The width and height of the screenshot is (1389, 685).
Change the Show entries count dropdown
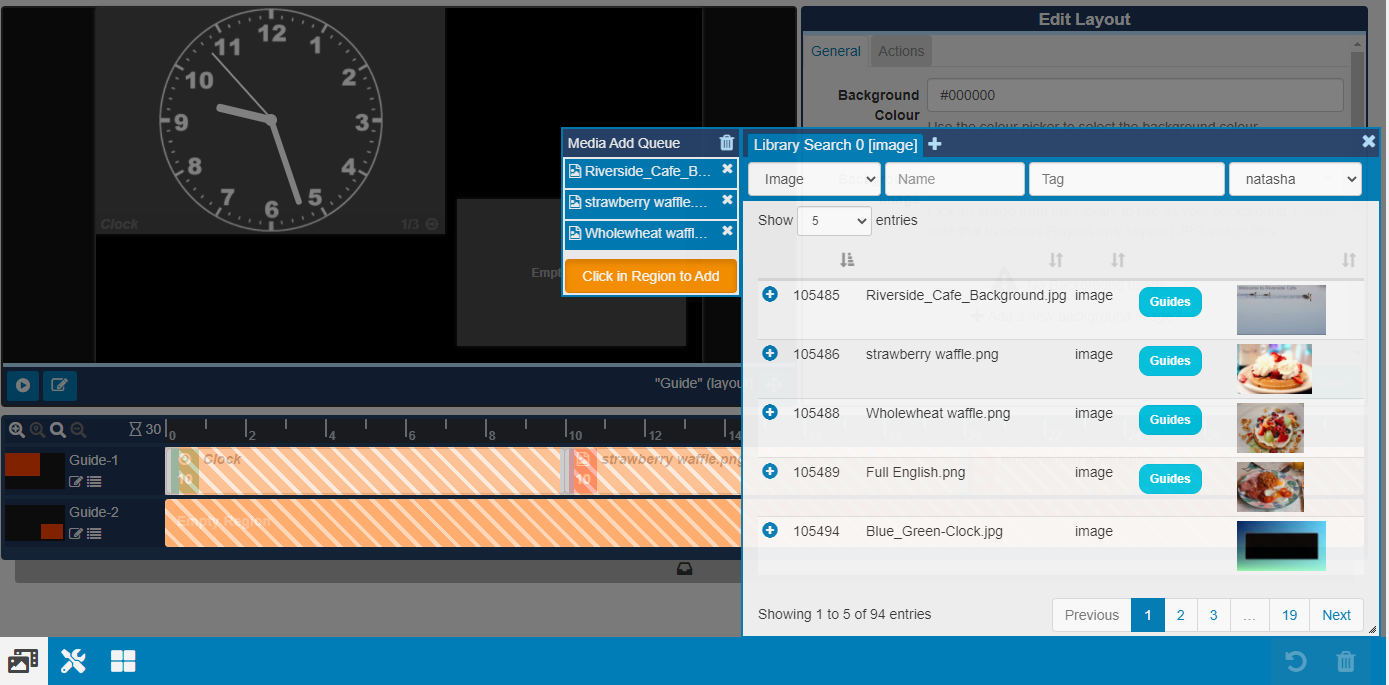pyautogui.click(x=834, y=221)
